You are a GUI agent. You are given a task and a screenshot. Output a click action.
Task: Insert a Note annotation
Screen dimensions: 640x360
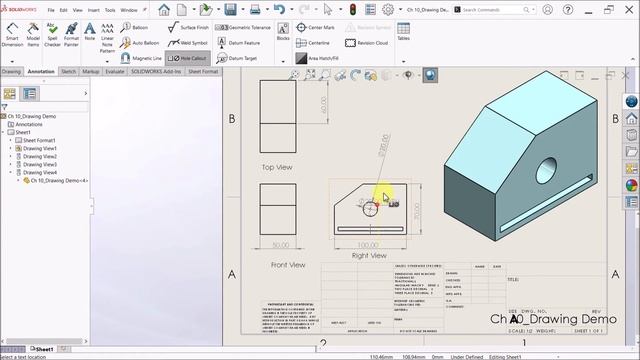[x=90, y=32]
